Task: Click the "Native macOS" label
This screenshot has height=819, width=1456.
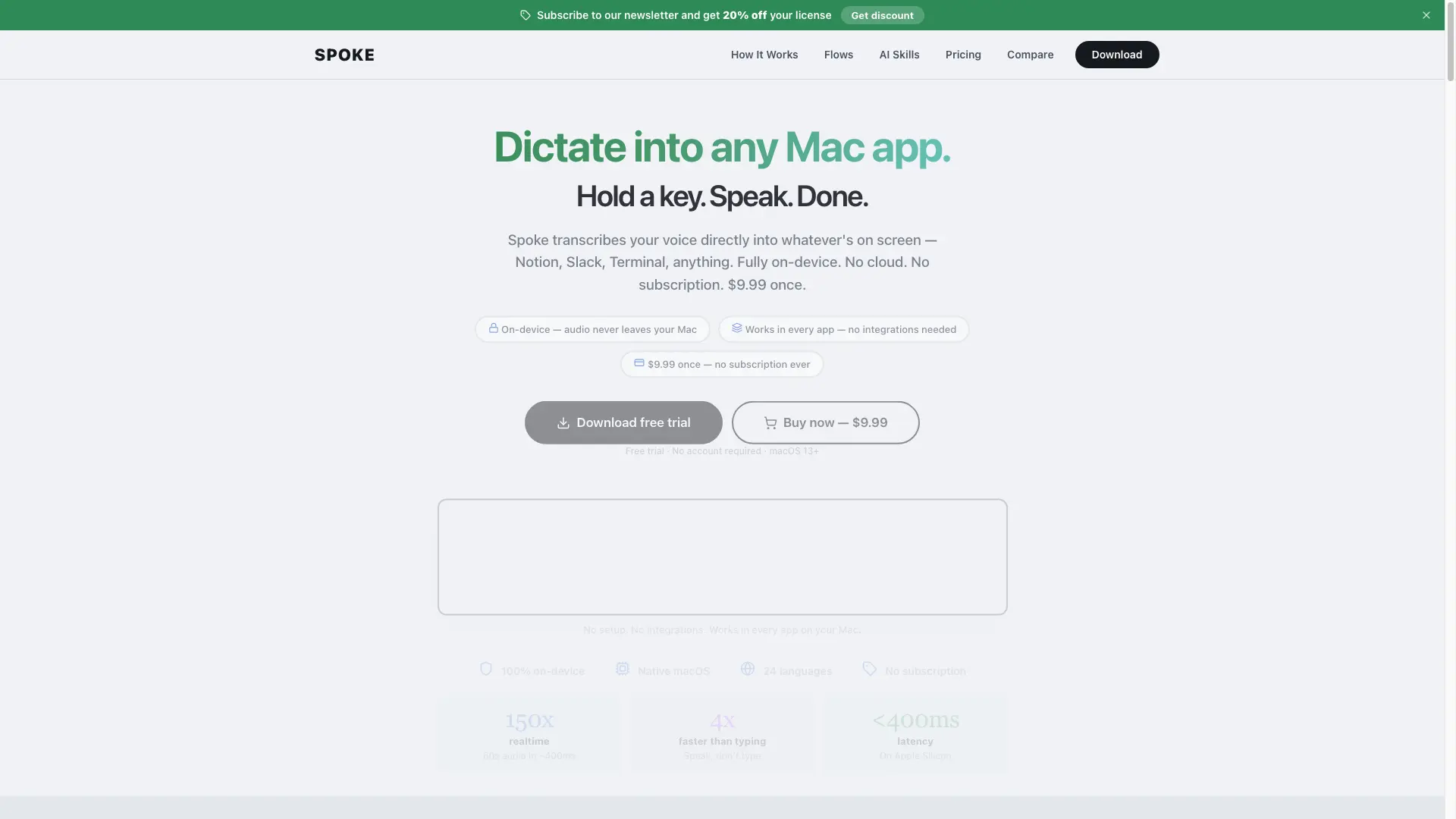Action: [674, 671]
